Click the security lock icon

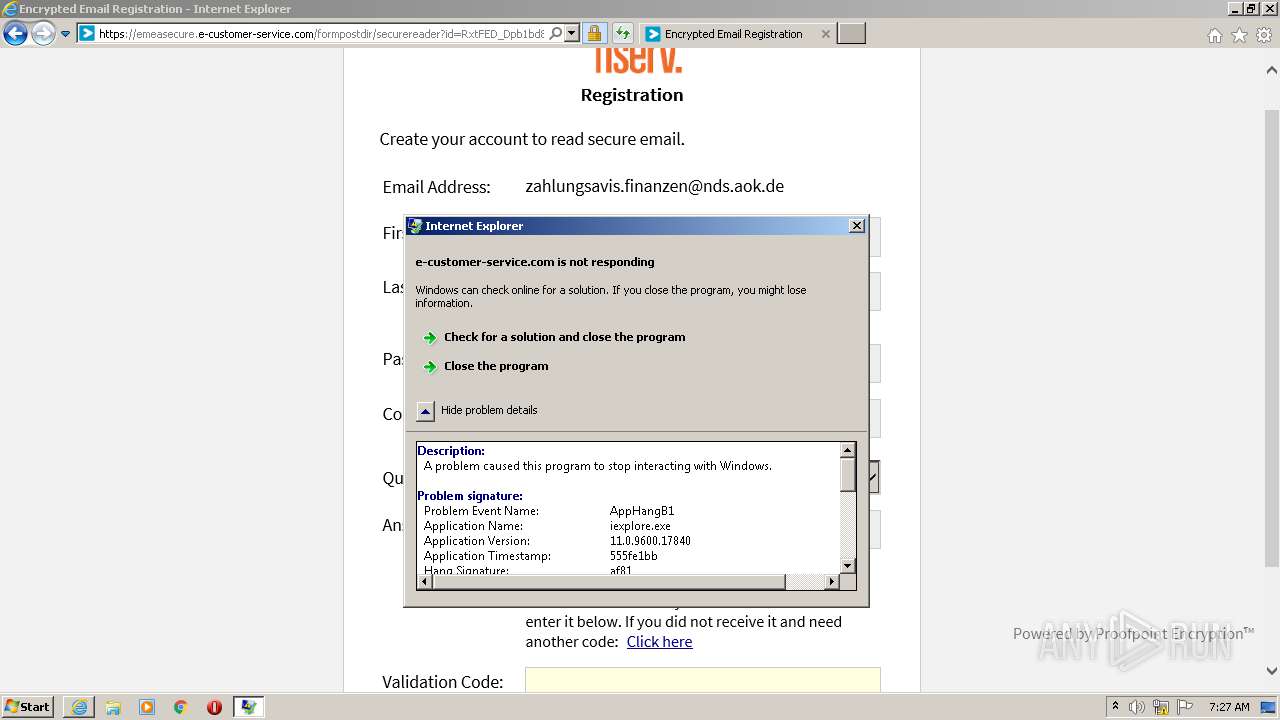[x=594, y=33]
